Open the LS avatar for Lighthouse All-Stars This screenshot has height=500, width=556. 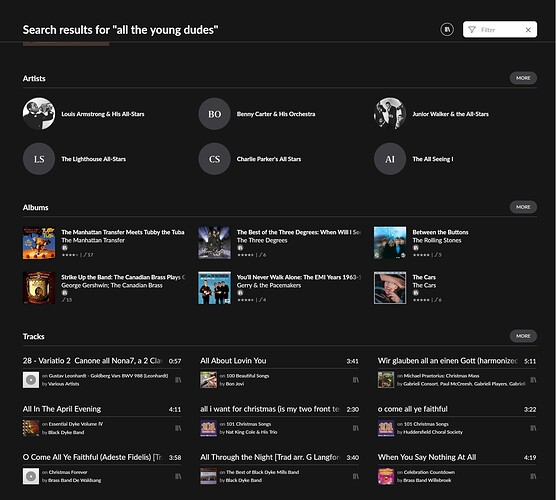[x=39, y=159]
